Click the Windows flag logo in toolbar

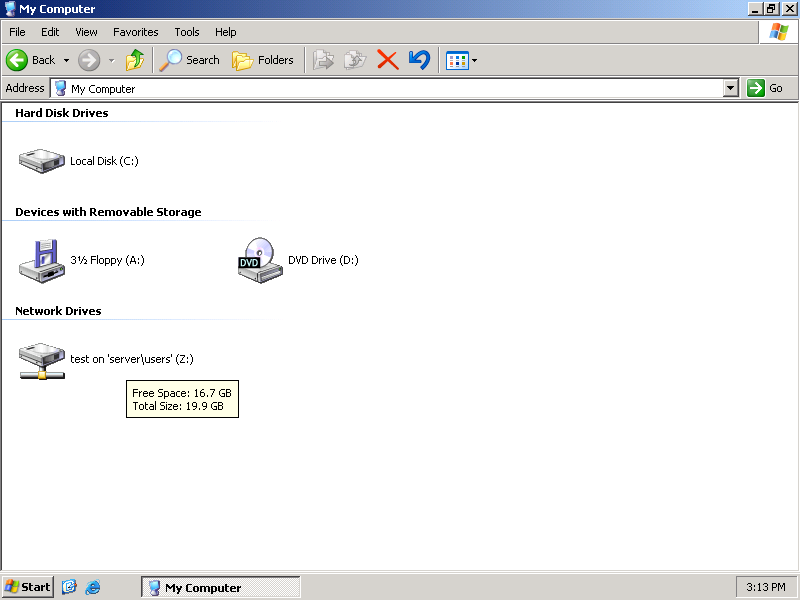pyautogui.click(x=779, y=32)
